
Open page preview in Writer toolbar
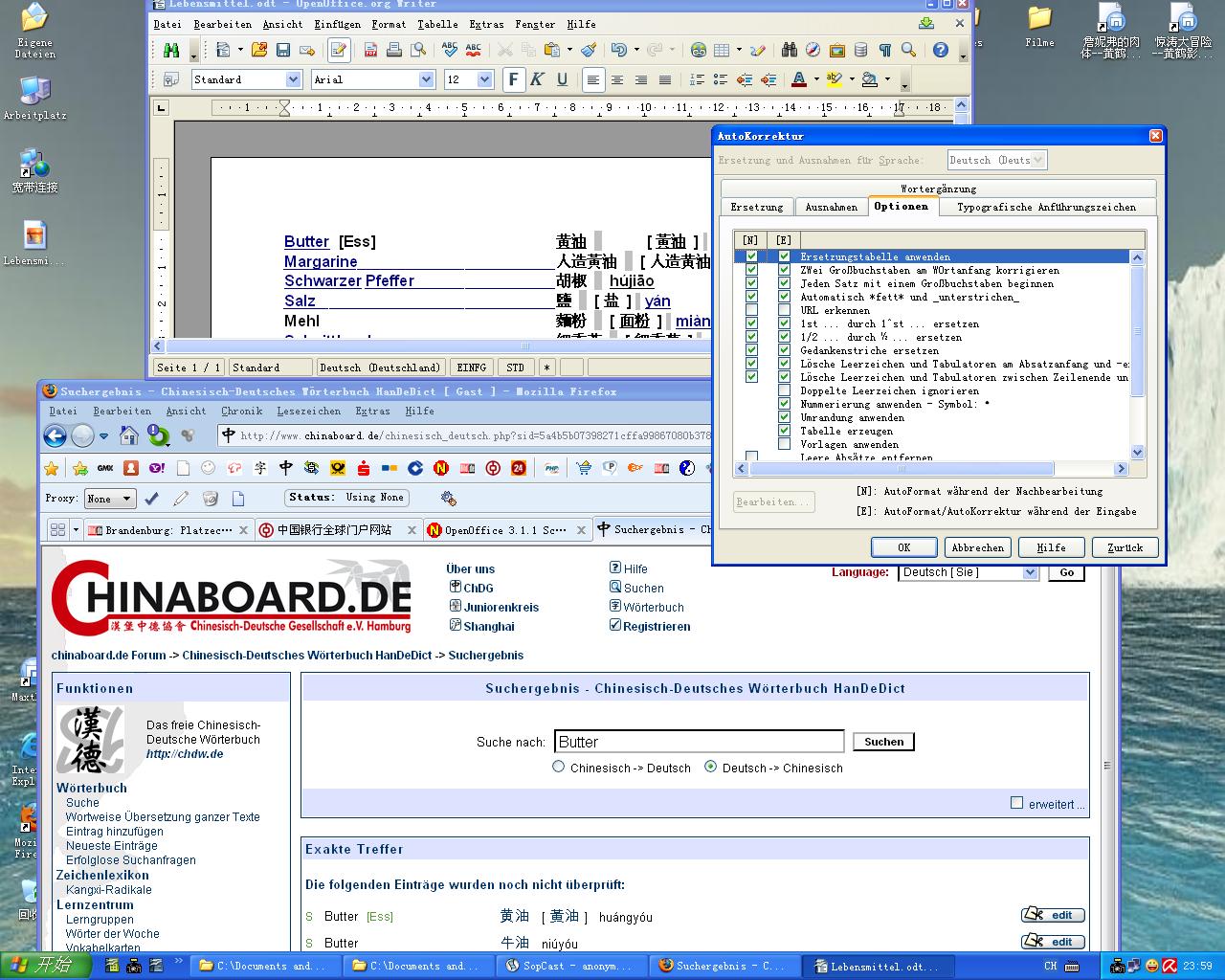pyautogui.click(x=418, y=50)
